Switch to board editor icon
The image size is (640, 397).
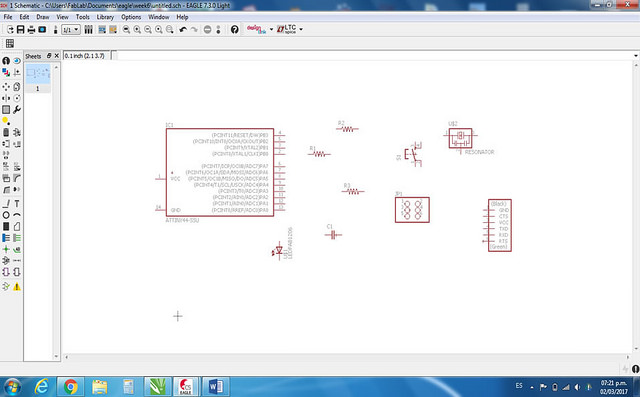click(x=56, y=29)
